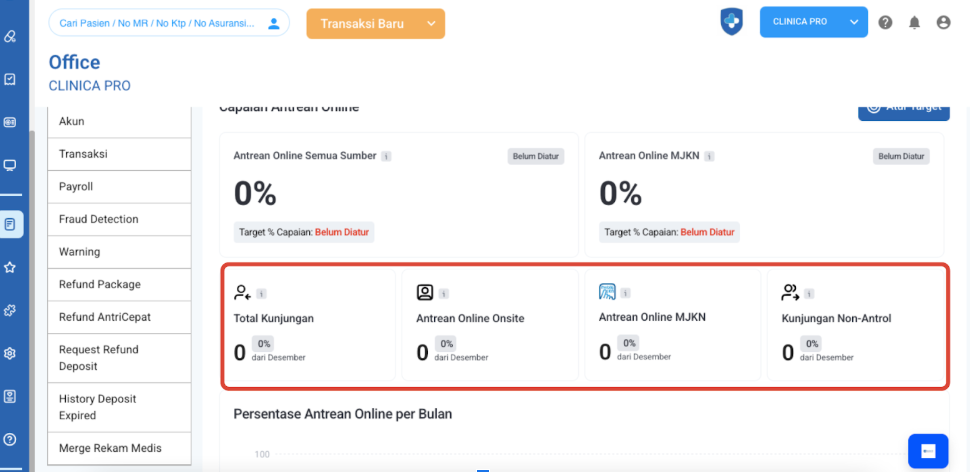
Task: Click the blue shield logo icon
Action: click(732, 22)
